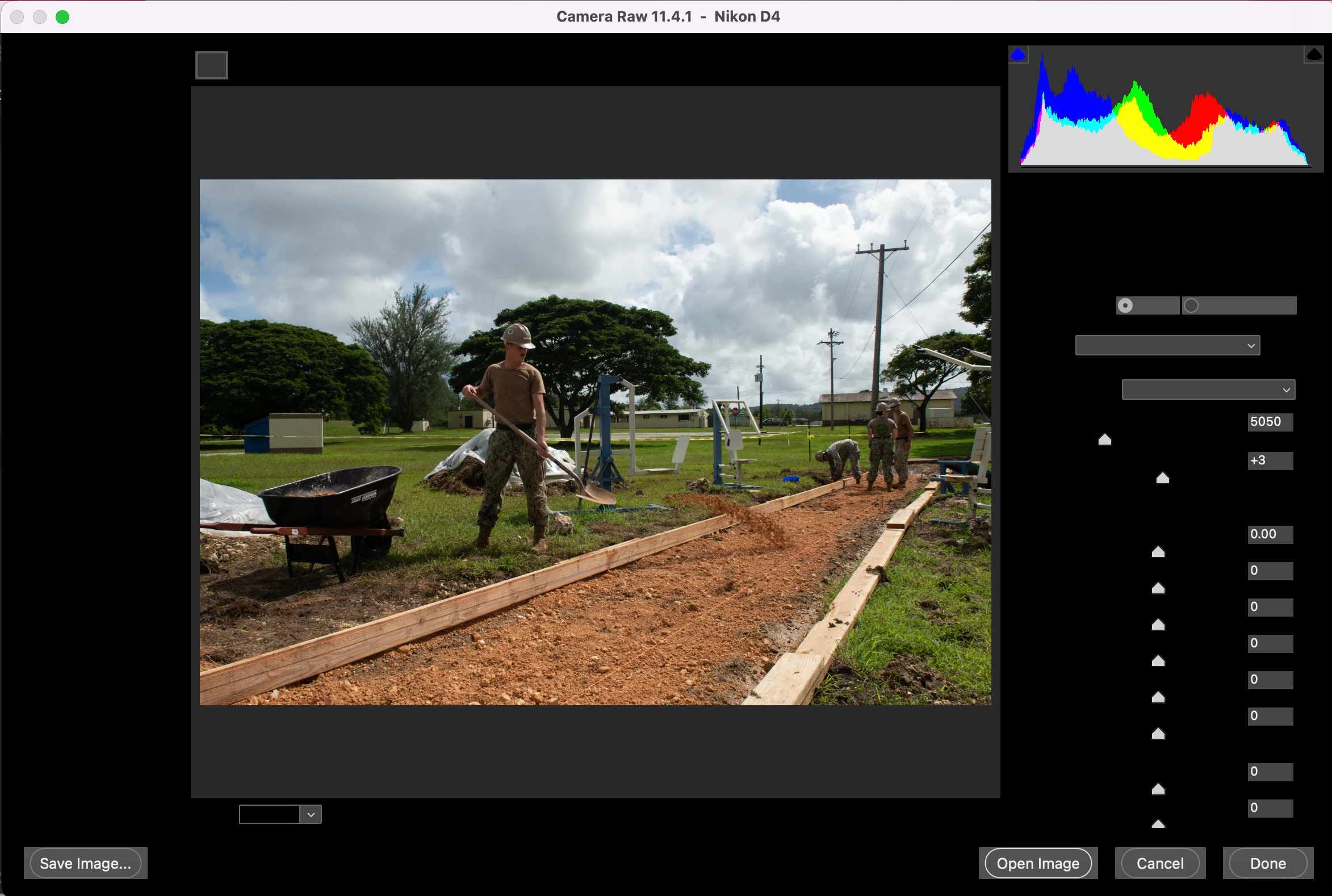Open the white balance dropdown above the 5050 field

coord(1208,390)
